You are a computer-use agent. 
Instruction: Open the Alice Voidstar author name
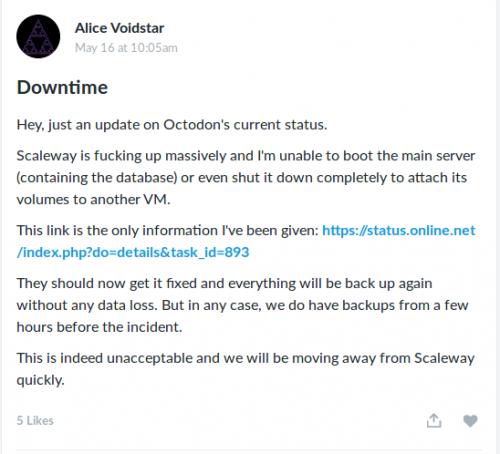coord(119,28)
